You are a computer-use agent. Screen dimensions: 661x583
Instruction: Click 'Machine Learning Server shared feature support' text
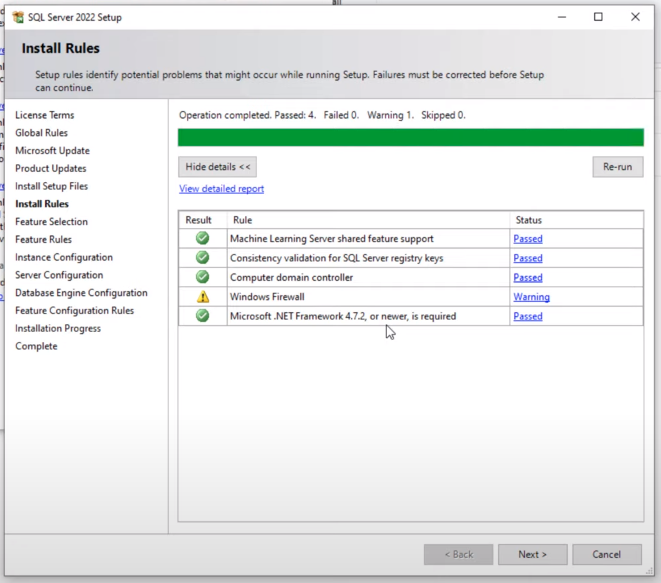[x=332, y=239]
